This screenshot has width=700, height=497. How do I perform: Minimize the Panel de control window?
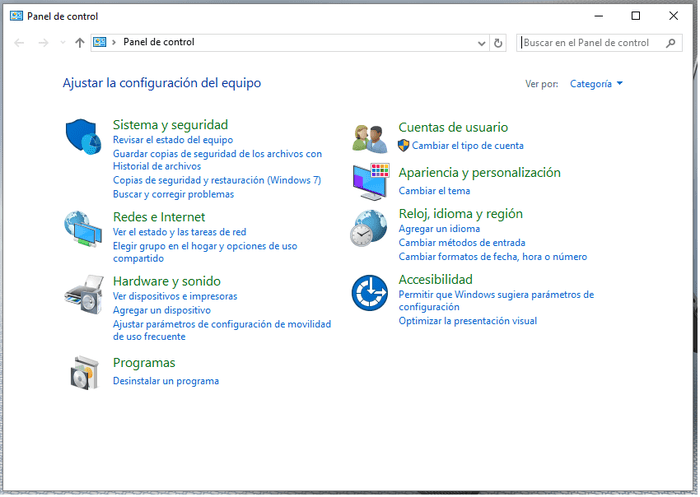[599, 17]
